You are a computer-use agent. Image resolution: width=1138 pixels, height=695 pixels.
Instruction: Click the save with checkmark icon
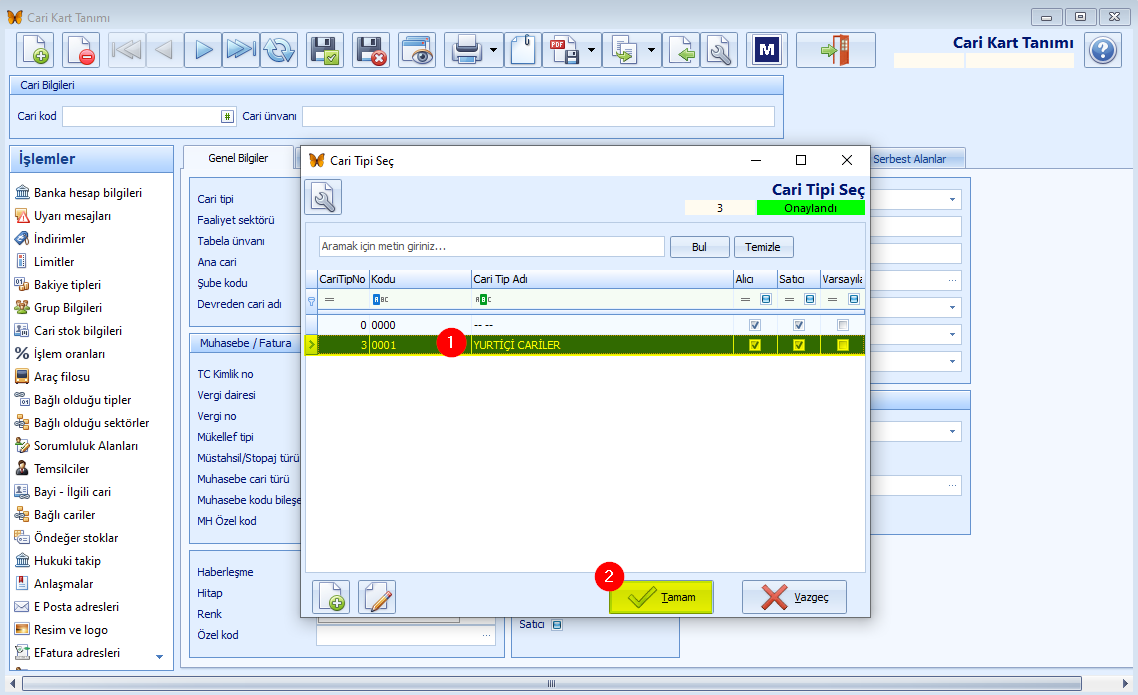(x=324, y=50)
